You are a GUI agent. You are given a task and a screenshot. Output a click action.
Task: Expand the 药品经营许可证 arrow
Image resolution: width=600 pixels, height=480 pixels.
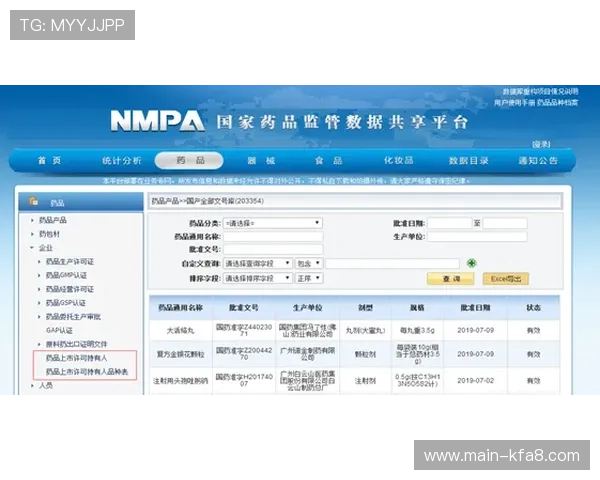(39, 289)
